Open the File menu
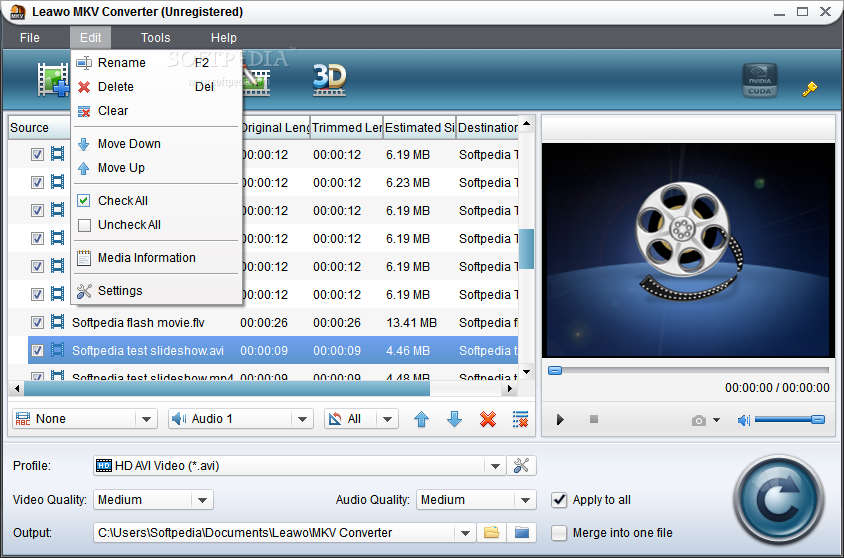This screenshot has height=558, width=844. (30, 38)
